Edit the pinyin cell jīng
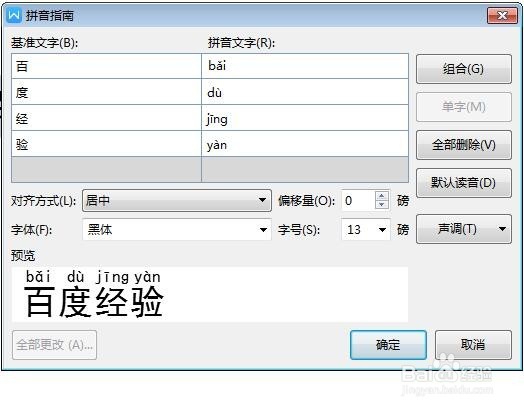The image size is (524, 409). (305, 118)
